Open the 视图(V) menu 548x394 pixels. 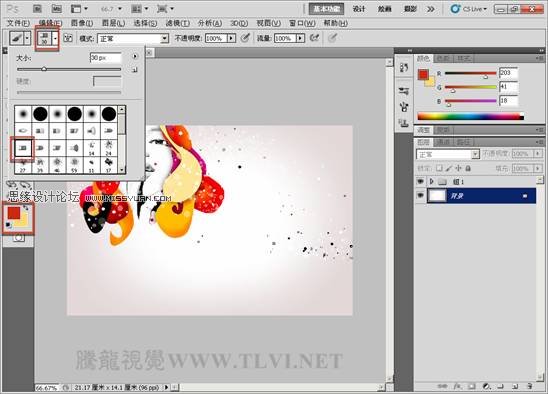pyautogui.click(x=268, y=23)
